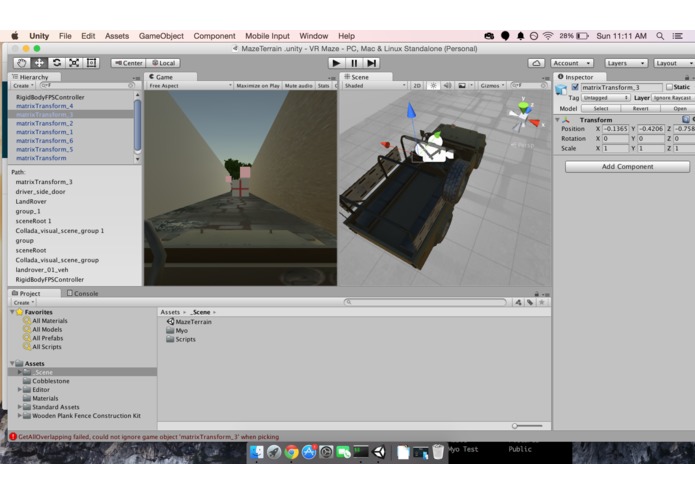Click Hierarchy panel scrollbar

137,126
